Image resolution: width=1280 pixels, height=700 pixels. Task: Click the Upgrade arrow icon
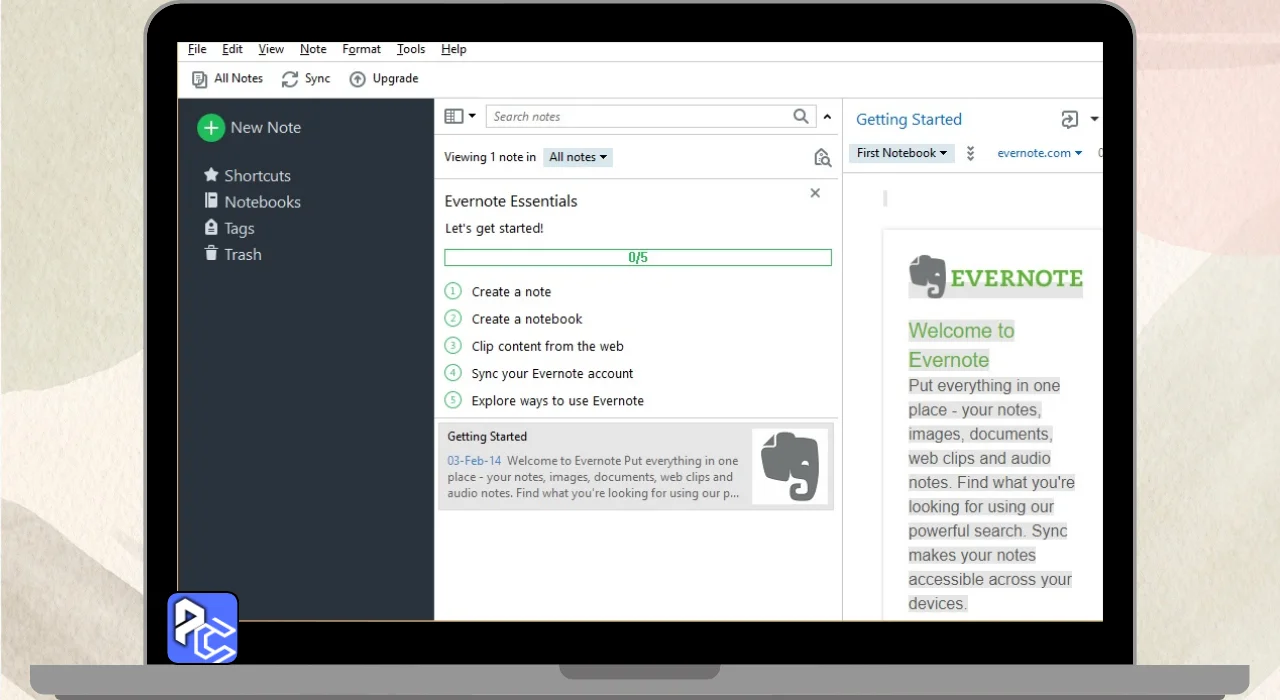357,79
